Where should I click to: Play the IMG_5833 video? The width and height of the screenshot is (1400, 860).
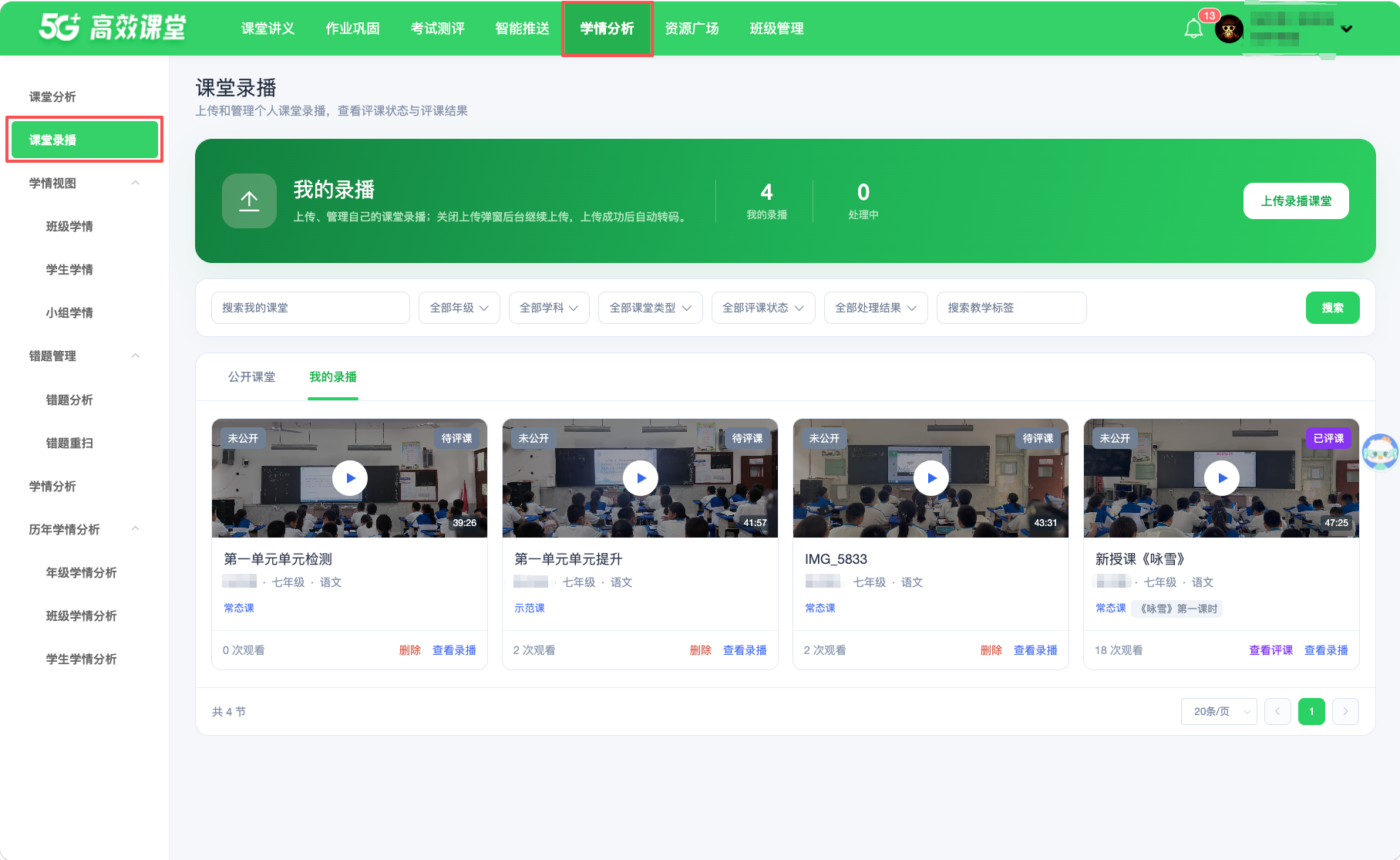tap(931, 478)
